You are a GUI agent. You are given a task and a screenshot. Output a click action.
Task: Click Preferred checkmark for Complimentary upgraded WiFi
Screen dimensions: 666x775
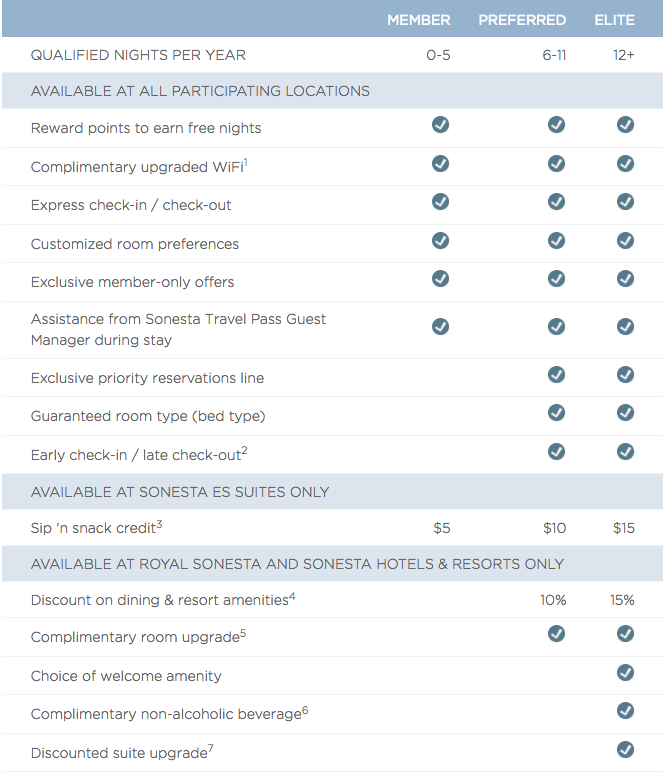point(556,164)
